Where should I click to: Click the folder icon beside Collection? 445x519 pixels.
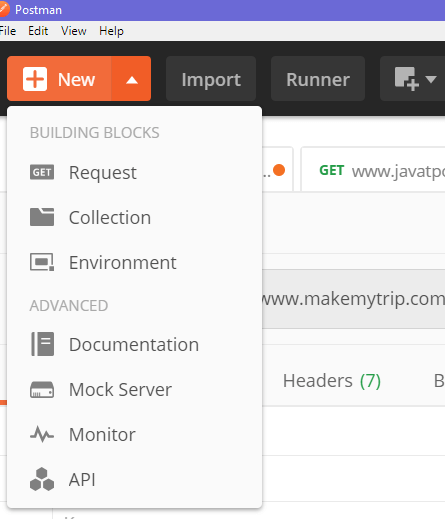42,217
